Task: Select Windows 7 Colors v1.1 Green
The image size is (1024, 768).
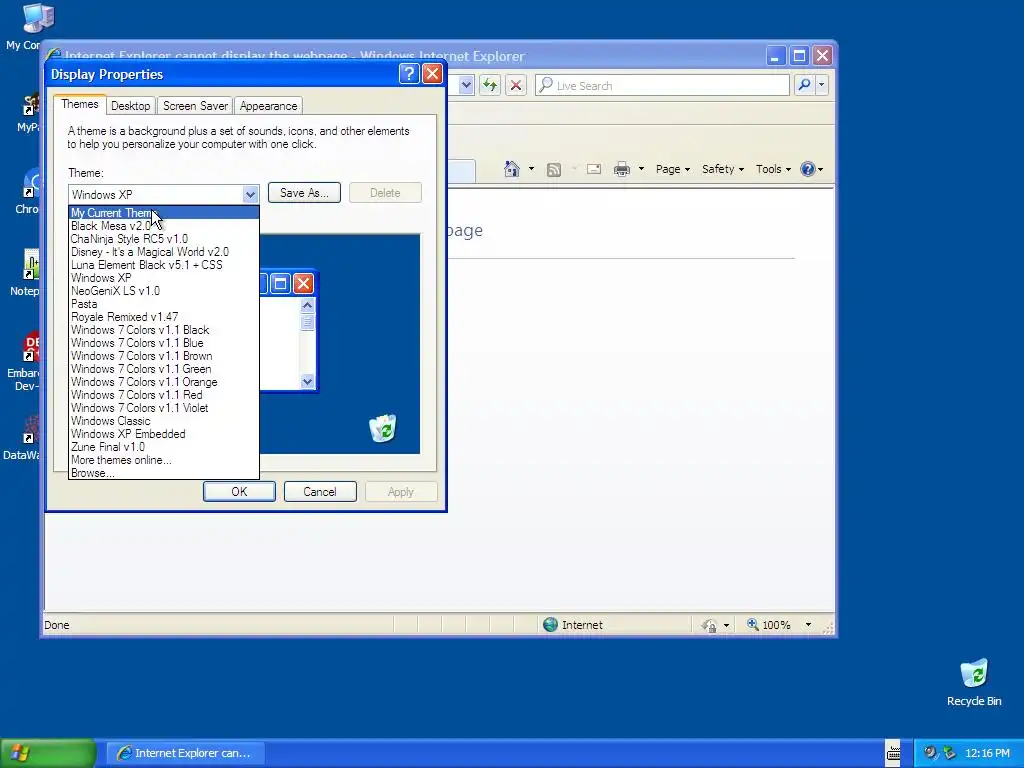Action: click(163, 369)
